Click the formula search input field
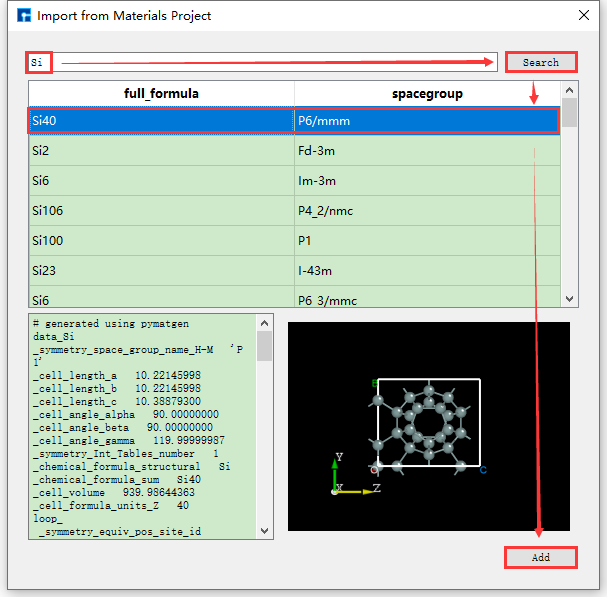Viewport: 607px width, 597px height. pos(260,62)
